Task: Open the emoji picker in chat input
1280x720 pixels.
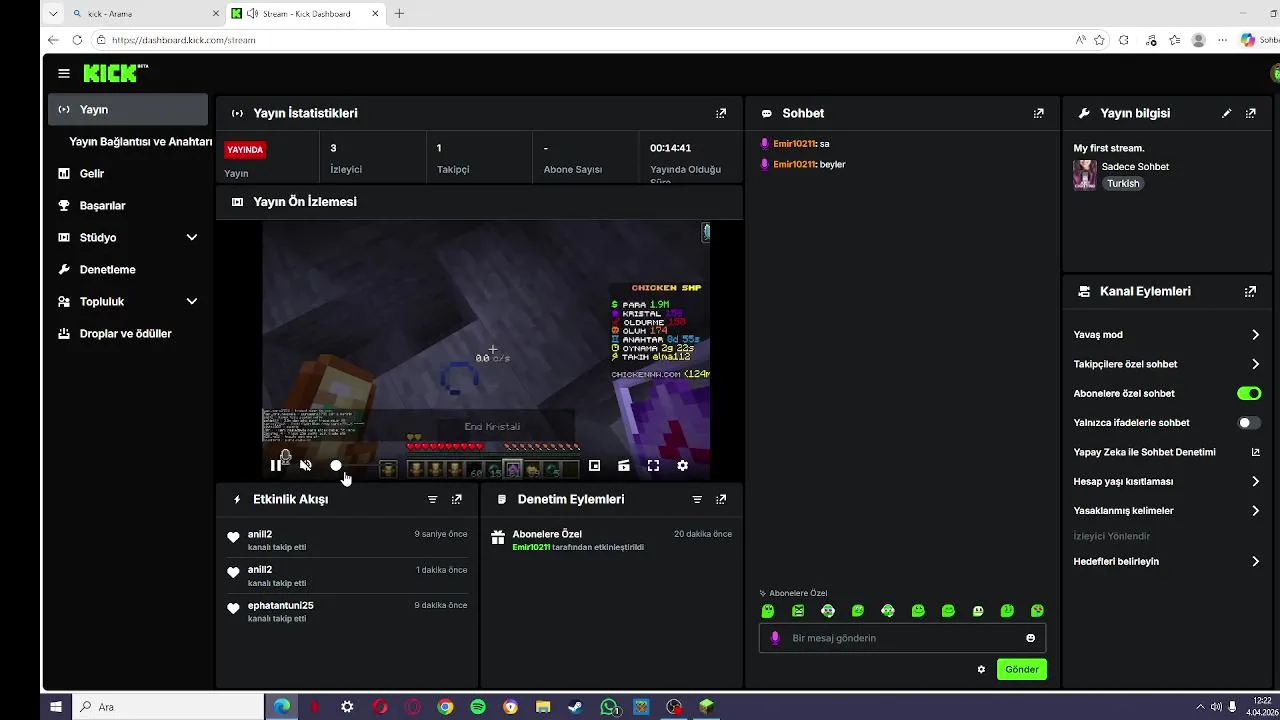Action: [1030, 638]
